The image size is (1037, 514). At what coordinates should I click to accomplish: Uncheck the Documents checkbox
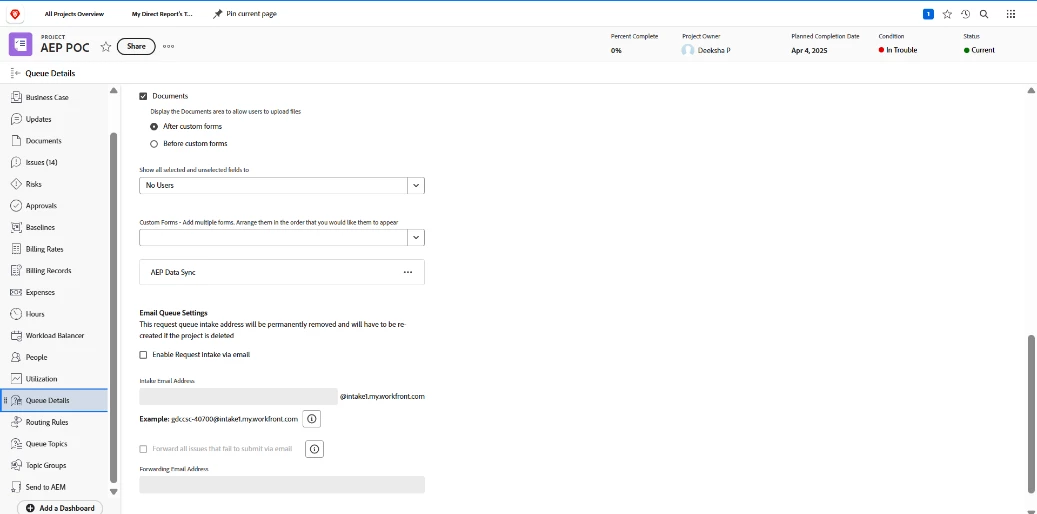pos(143,96)
